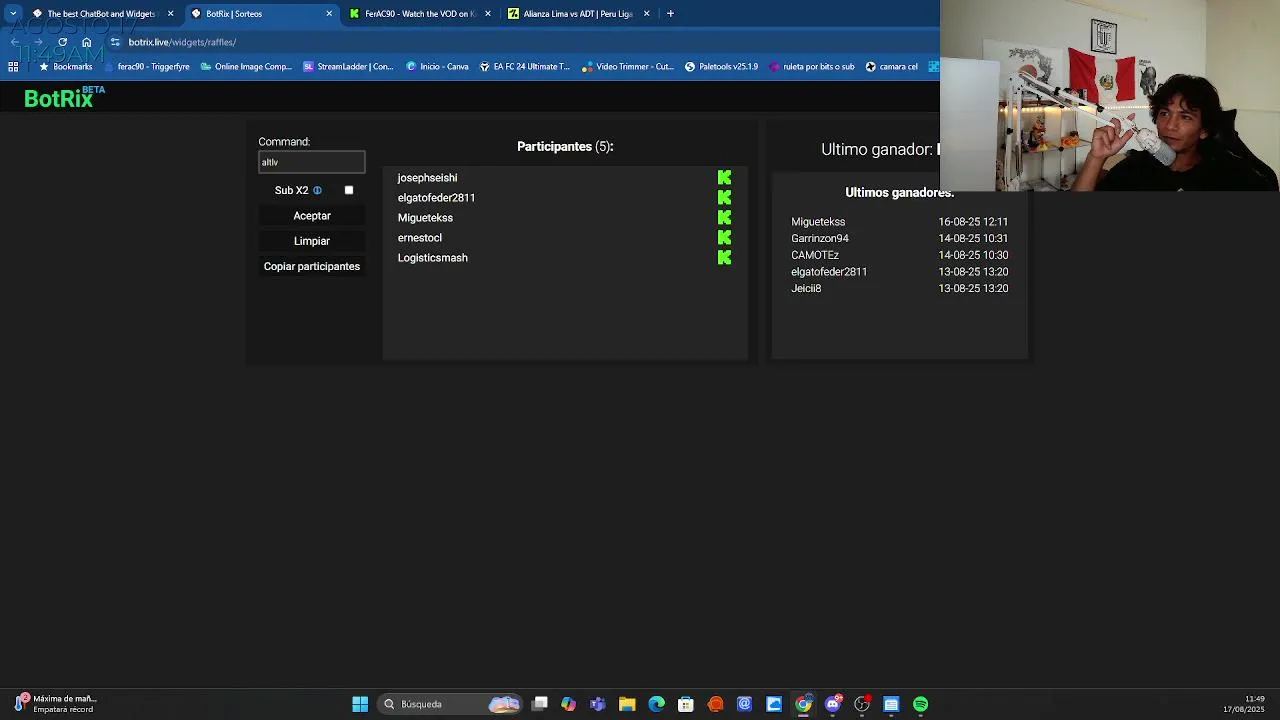Open the ruleta por bits o sub bookmark
Image resolution: width=1280 pixels, height=720 pixels.
tap(811, 67)
